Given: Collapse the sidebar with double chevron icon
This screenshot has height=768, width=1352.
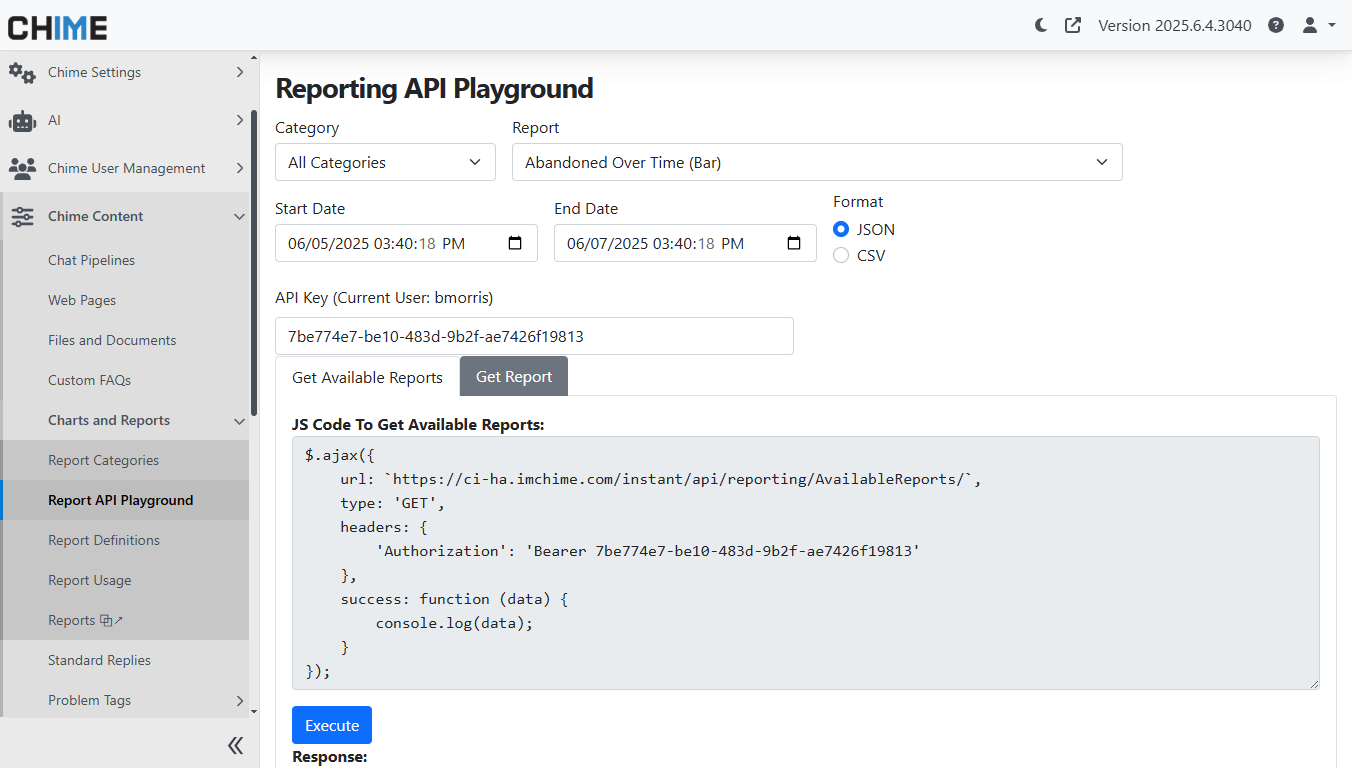Looking at the screenshot, I should (235, 744).
